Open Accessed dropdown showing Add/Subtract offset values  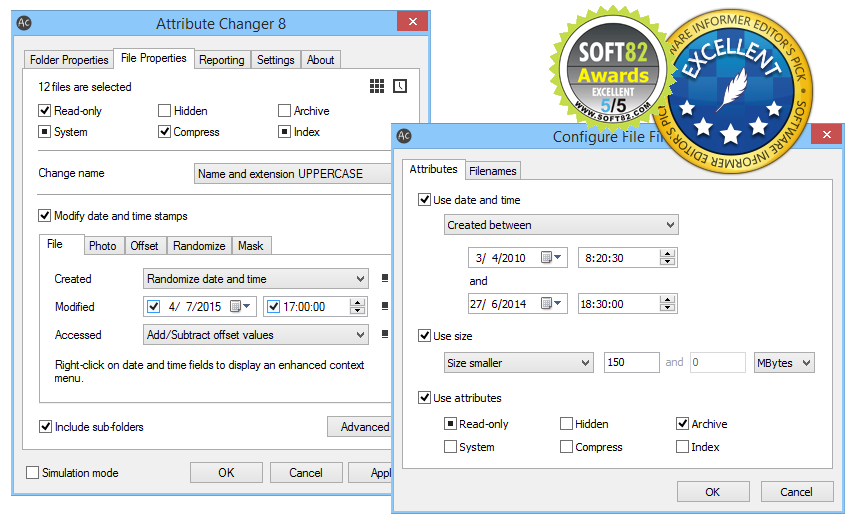pyautogui.click(x=256, y=335)
